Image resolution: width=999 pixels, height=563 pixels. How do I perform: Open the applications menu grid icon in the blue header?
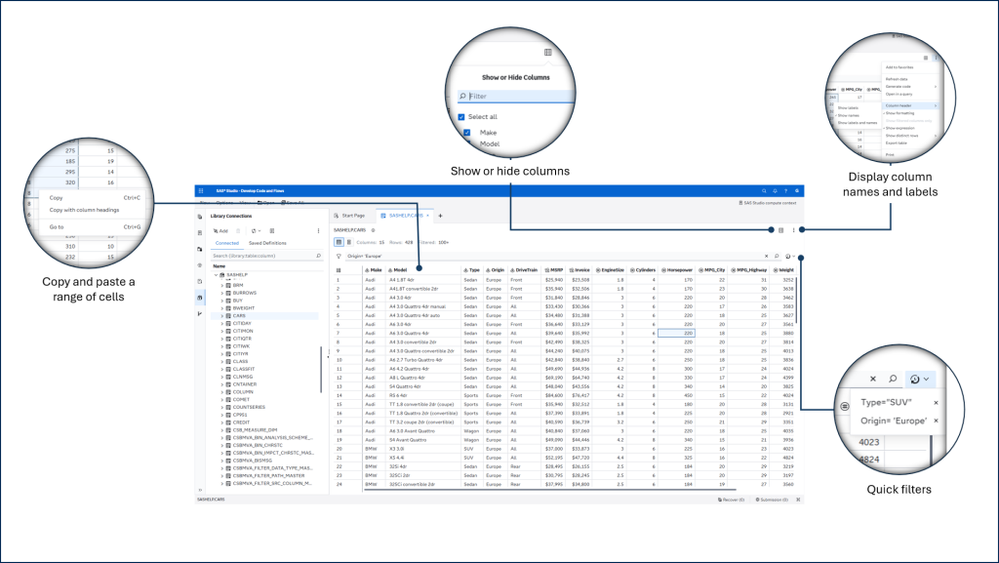coord(201,190)
